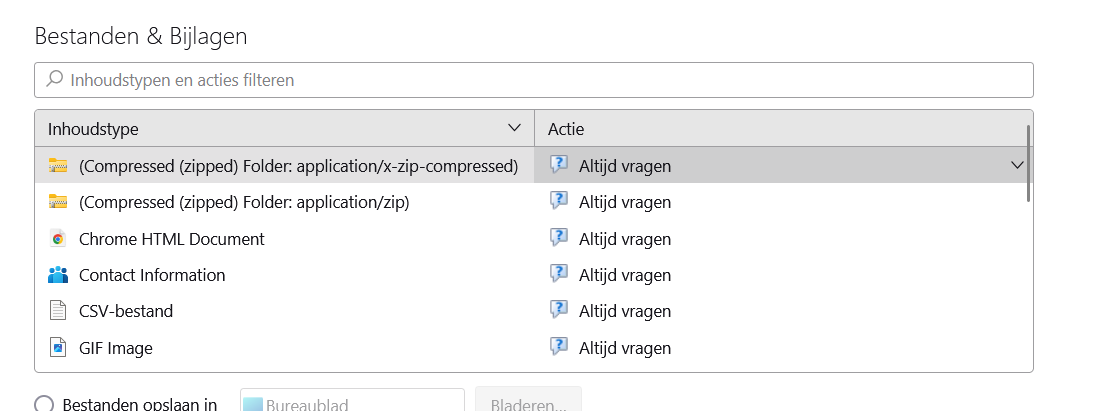Click the CSV-bestand file icon
This screenshot has width=1096, height=411.
tap(58, 311)
